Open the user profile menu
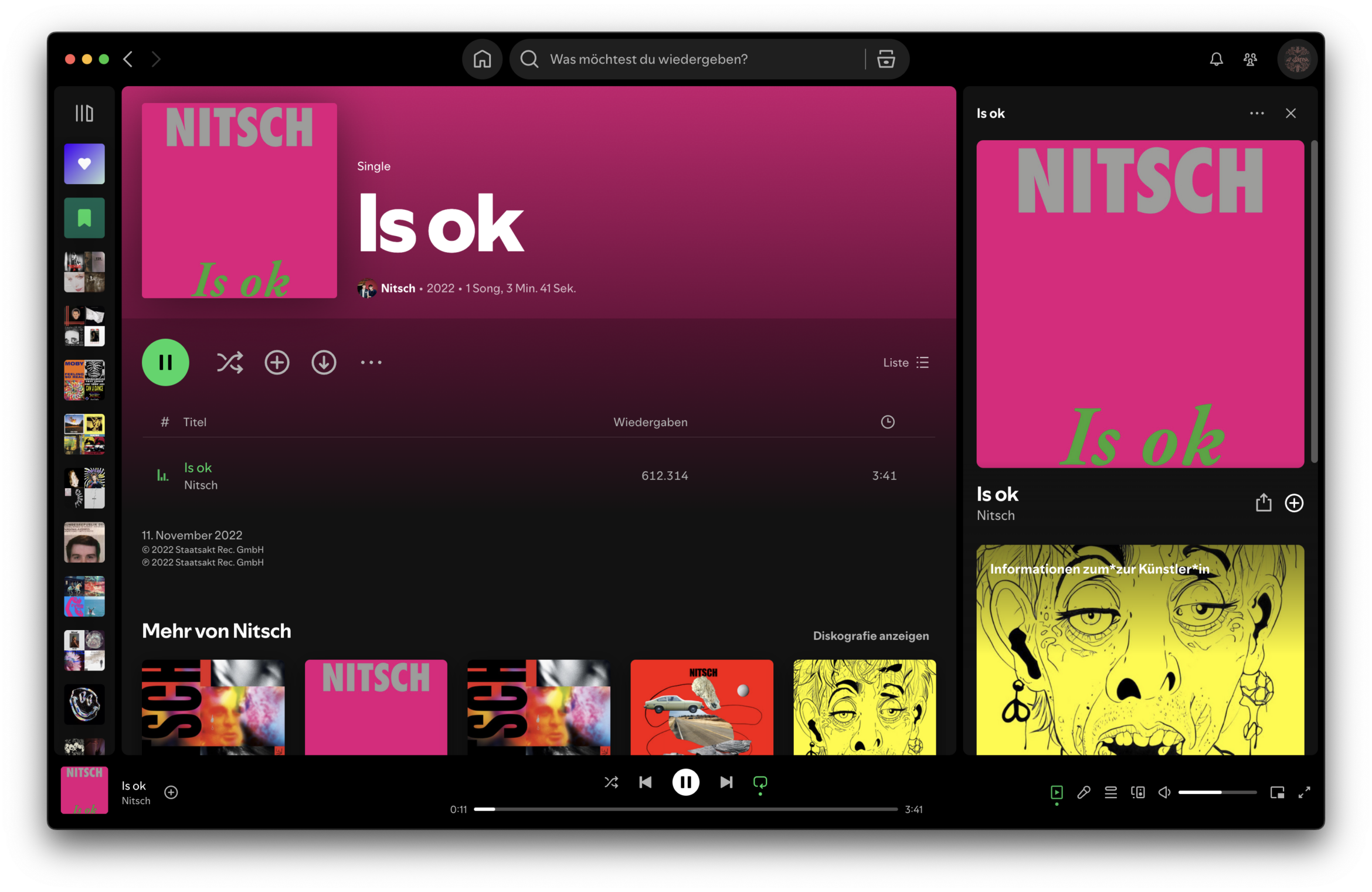Image resolution: width=1372 pixels, height=892 pixels. point(1297,59)
